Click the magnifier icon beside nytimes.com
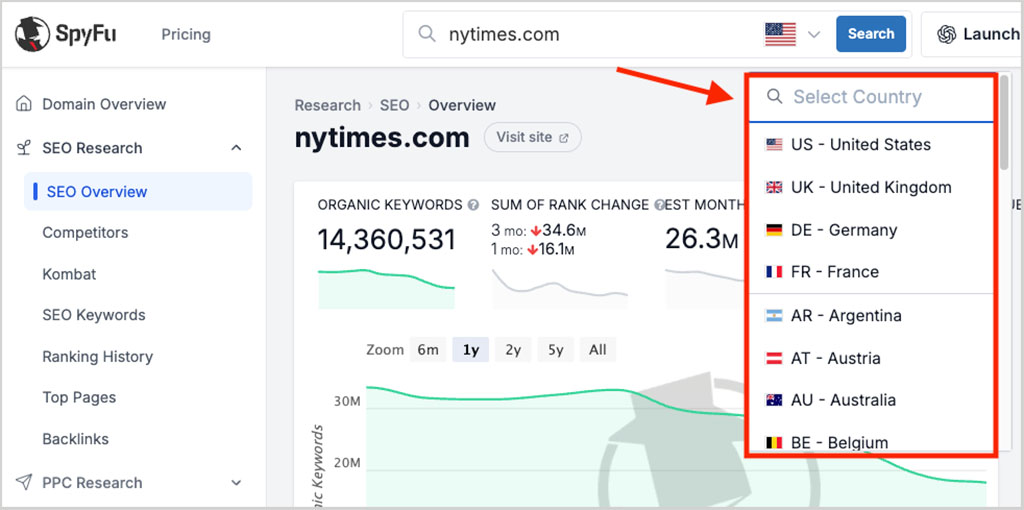 (x=426, y=34)
